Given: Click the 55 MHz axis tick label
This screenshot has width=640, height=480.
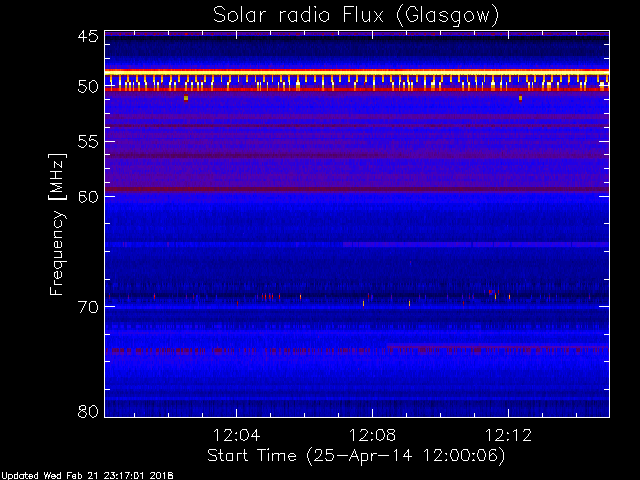Looking at the screenshot, I should pyautogui.click(x=88, y=142).
